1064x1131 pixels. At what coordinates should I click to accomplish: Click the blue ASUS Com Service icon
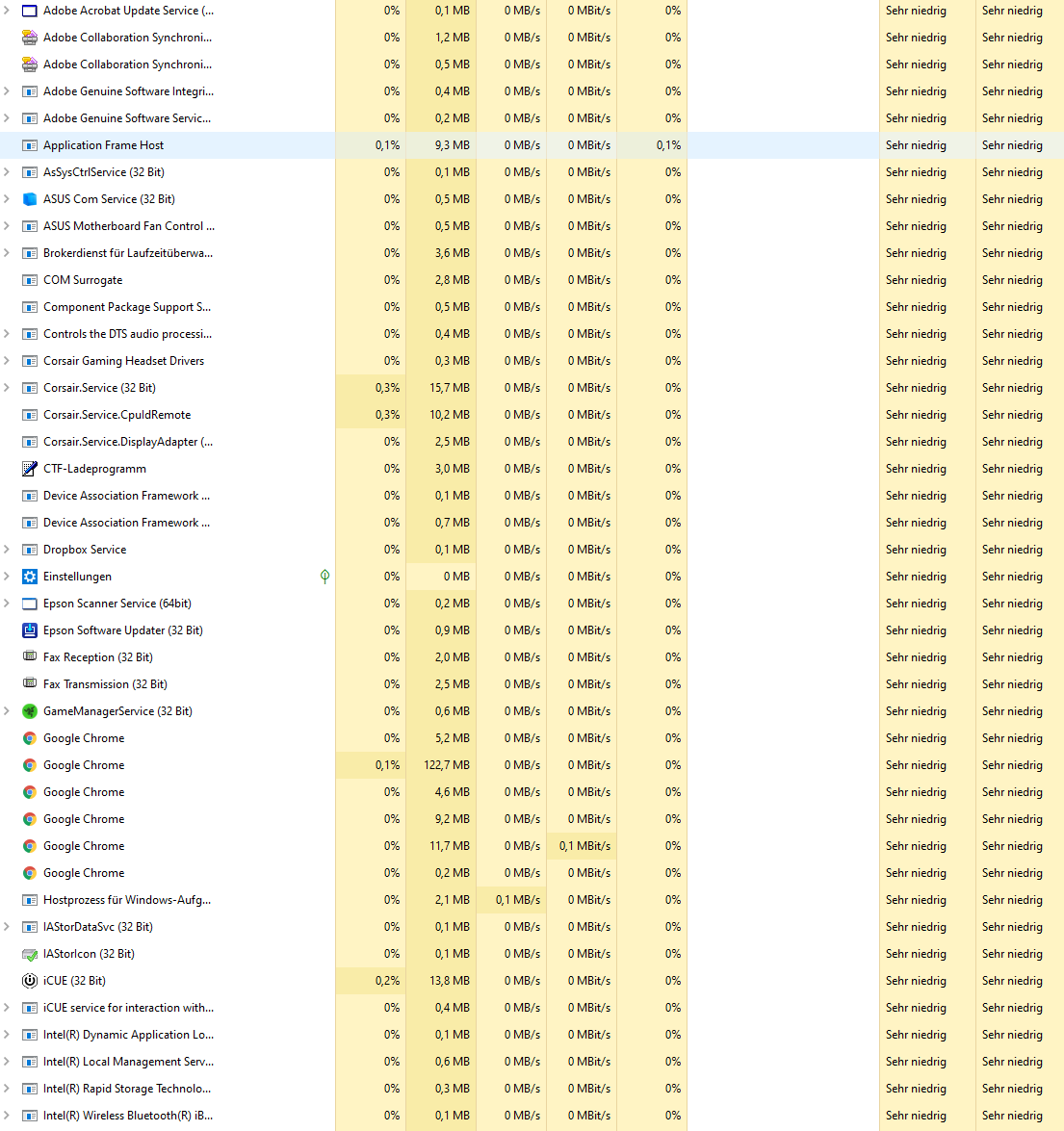click(30, 199)
